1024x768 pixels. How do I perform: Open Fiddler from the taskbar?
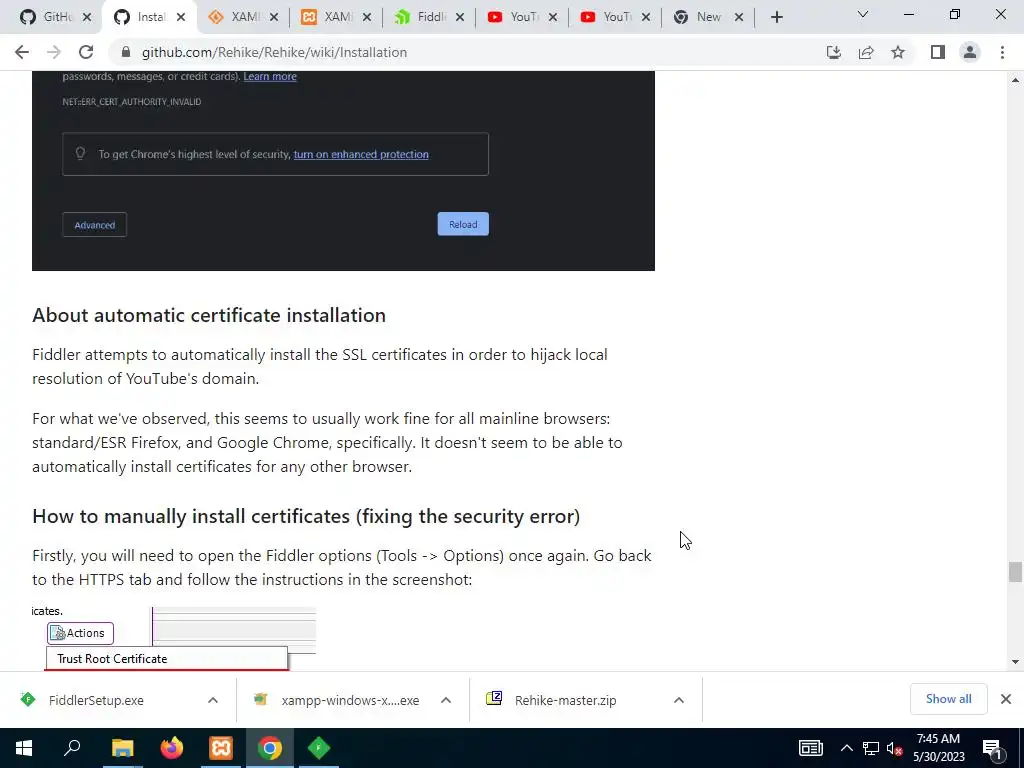(x=319, y=748)
